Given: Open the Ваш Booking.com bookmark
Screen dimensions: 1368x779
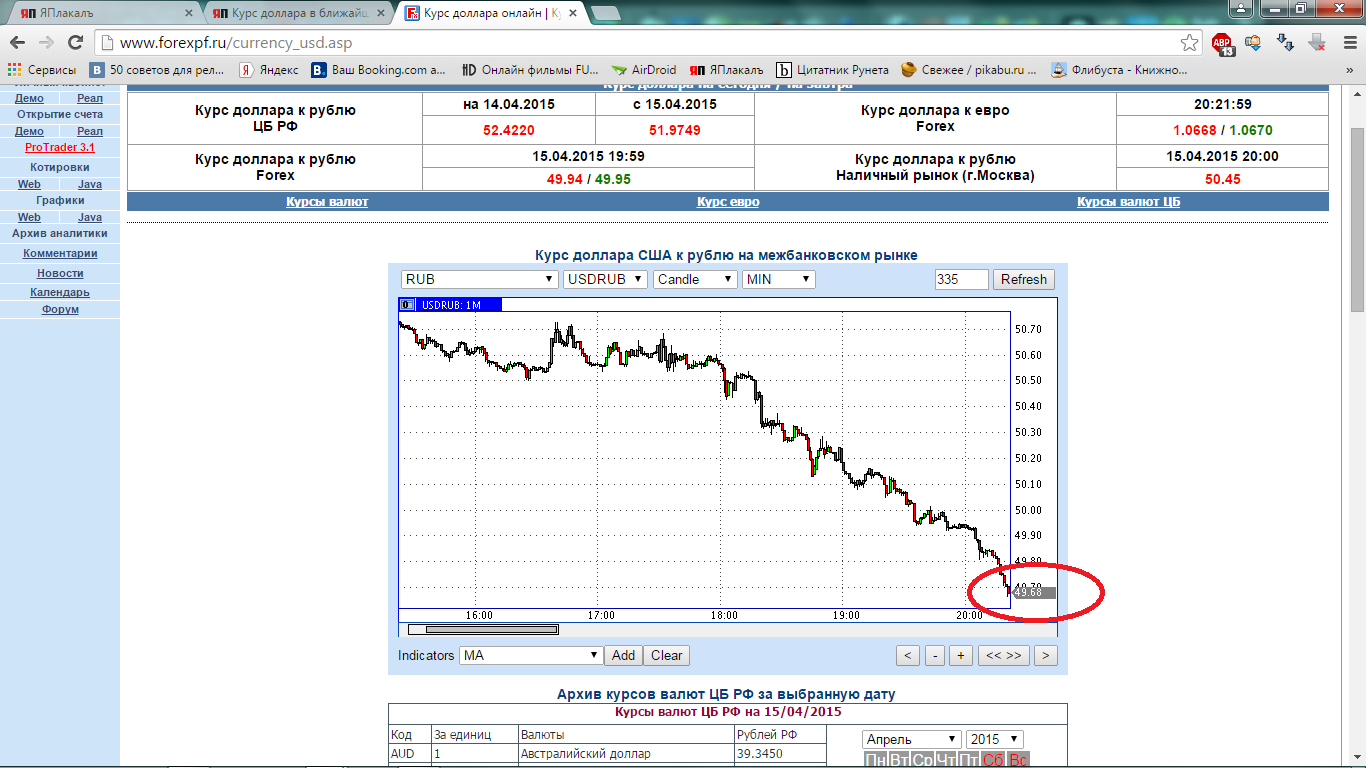Looking at the screenshot, I should click(x=378, y=70).
